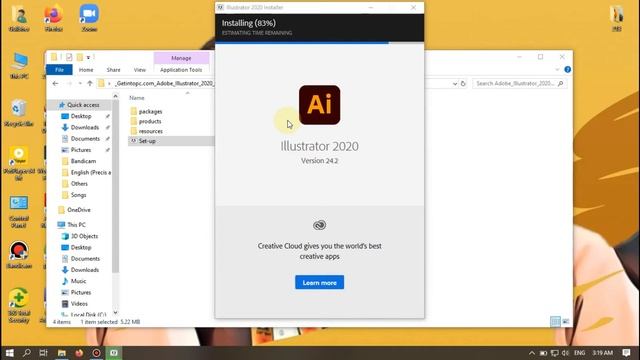Select pinned Pictures under Quick access
Screen dimensions: 640x360
[81, 150]
